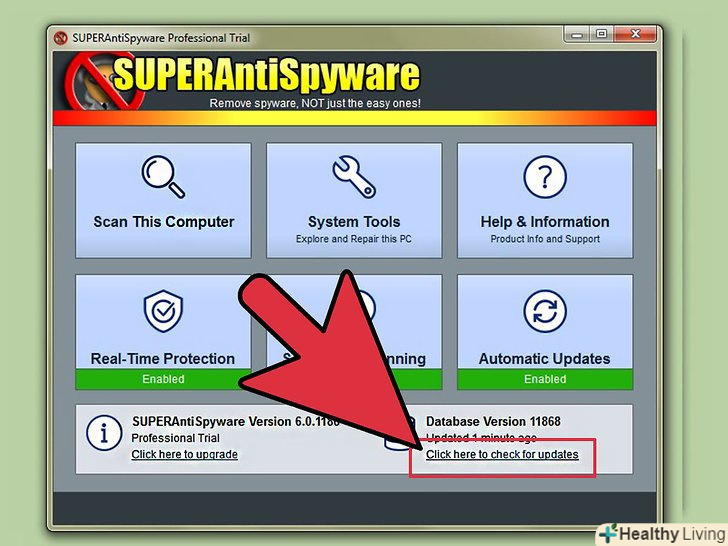The height and width of the screenshot is (546, 728).
Task: Maximize the SUPERAntiSpyware window
Action: coord(601,35)
